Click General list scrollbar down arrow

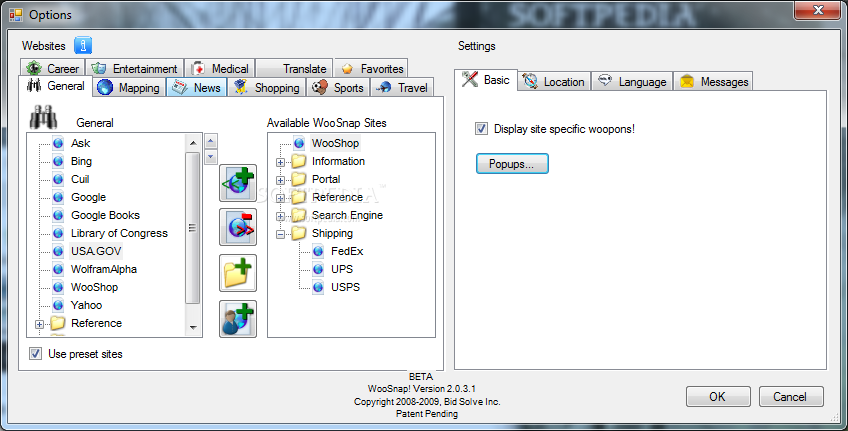[193, 328]
